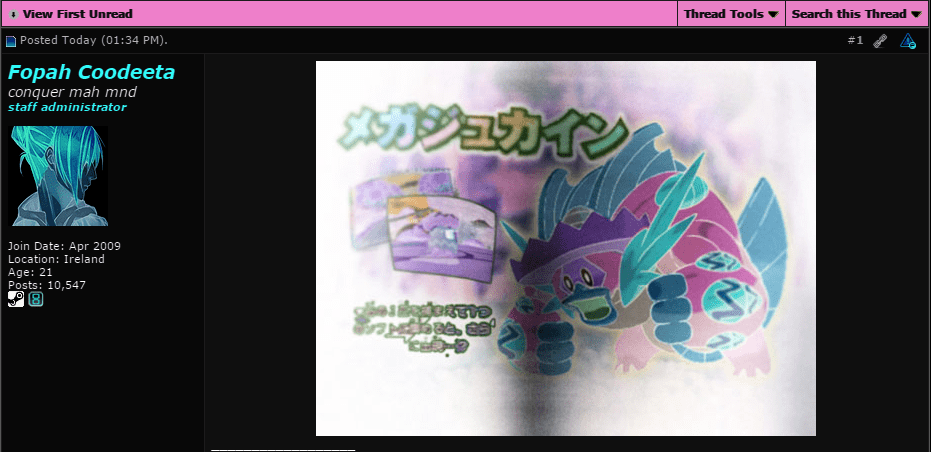Click the View First Unread arrow icon
931x452 pixels.
pyautogui.click(x=13, y=14)
